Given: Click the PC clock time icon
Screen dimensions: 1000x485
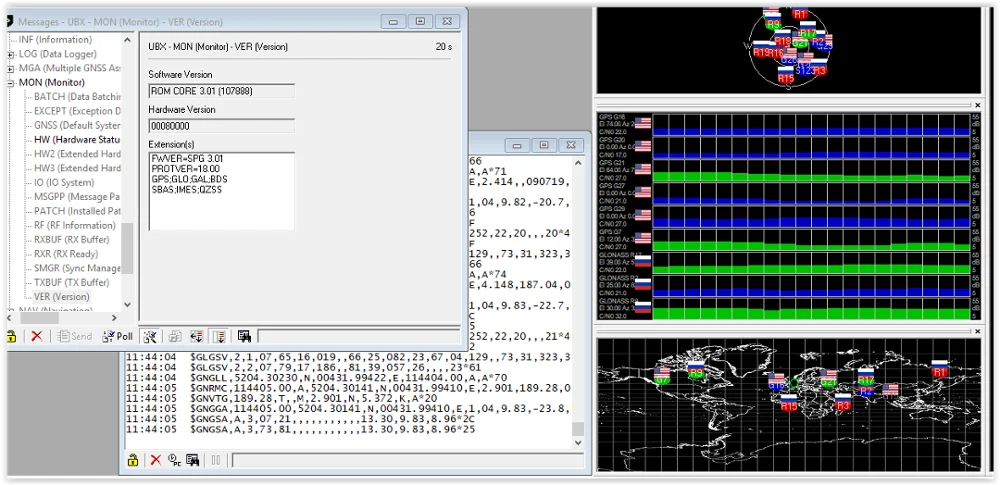Looking at the screenshot, I should click(174, 460).
